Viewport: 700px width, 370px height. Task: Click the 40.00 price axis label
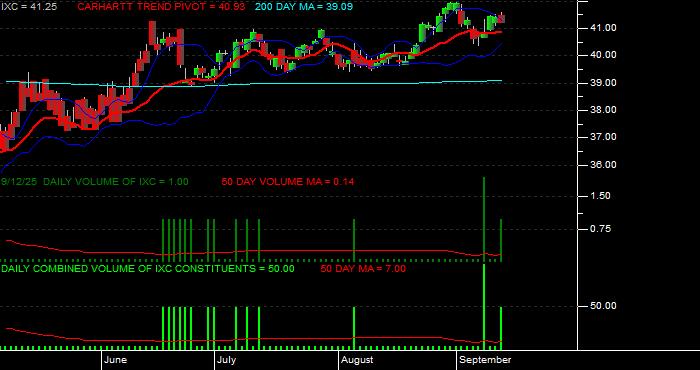point(604,55)
